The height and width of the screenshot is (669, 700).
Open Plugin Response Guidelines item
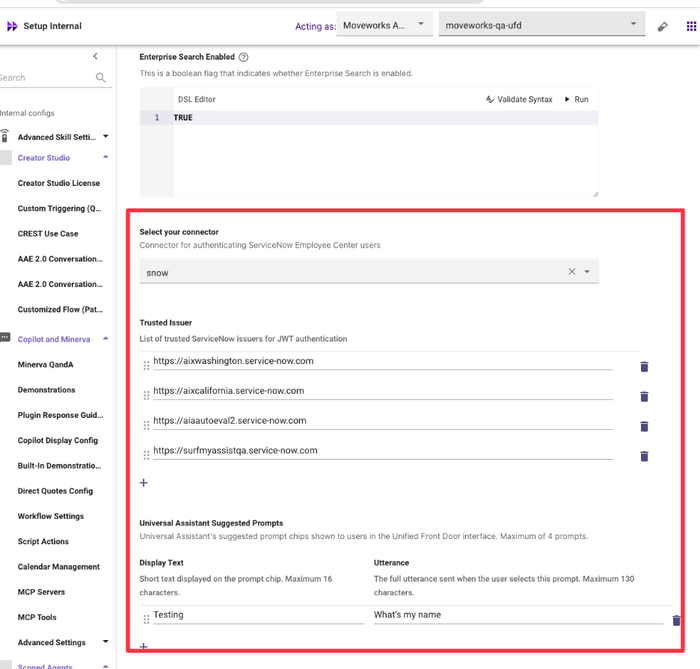click(x=60, y=415)
